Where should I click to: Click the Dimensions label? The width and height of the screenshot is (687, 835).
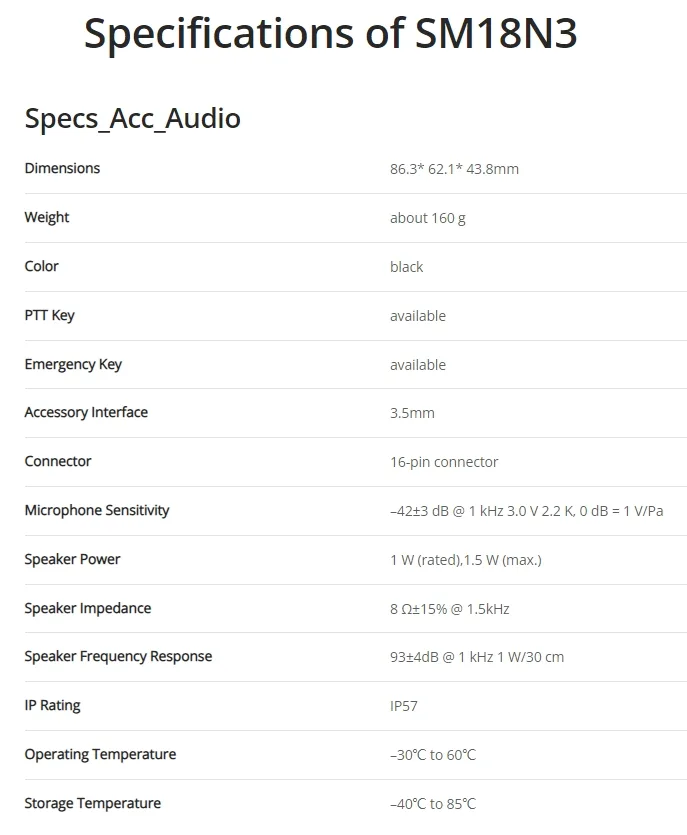pyautogui.click(x=62, y=168)
